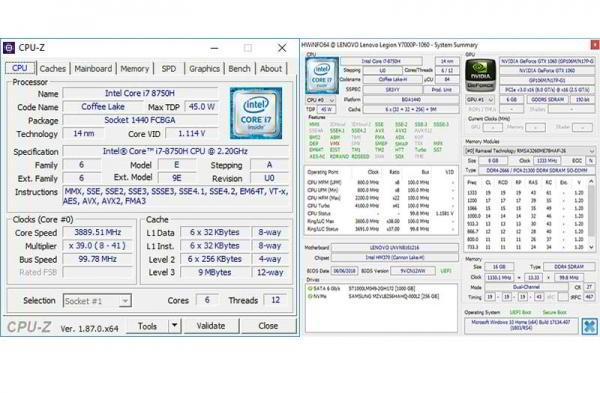Click the NVMe drive status icon
The image size is (600, 393).
tap(310, 296)
